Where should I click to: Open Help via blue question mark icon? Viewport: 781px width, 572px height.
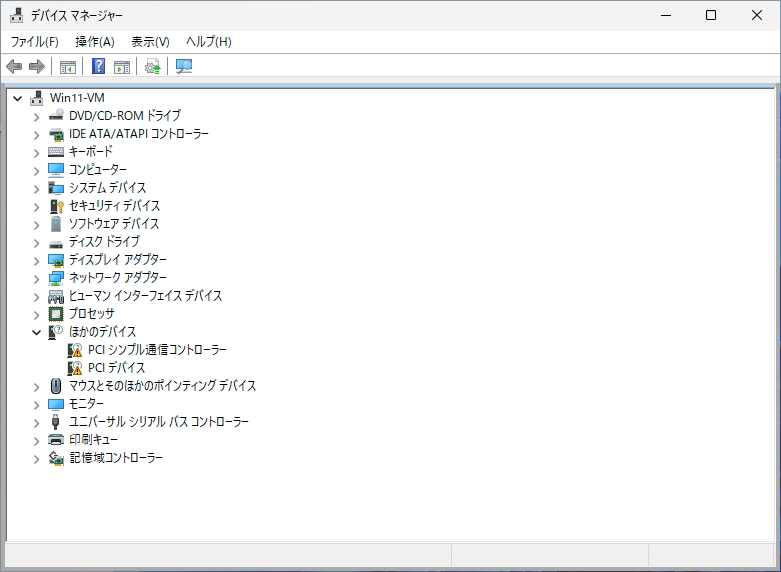tap(99, 66)
